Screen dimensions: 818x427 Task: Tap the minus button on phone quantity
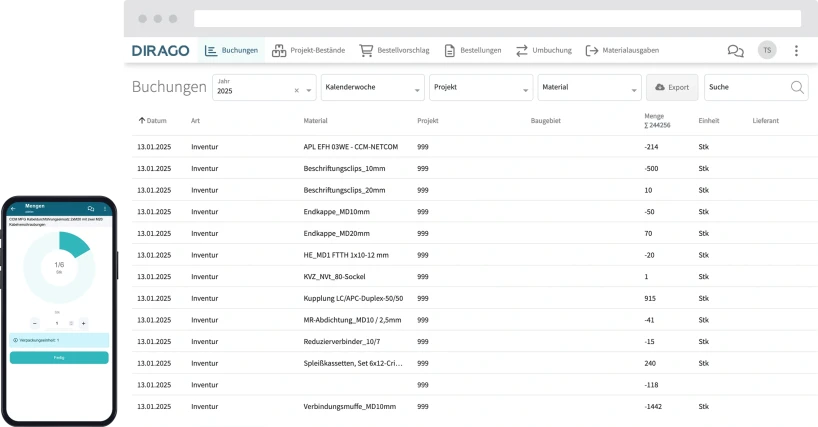point(35,323)
